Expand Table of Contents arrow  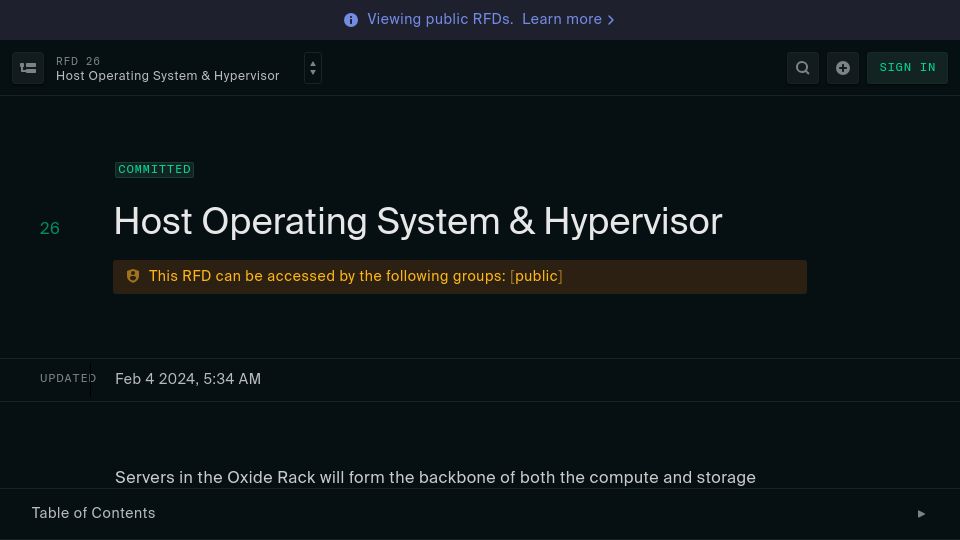click(x=921, y=514)
